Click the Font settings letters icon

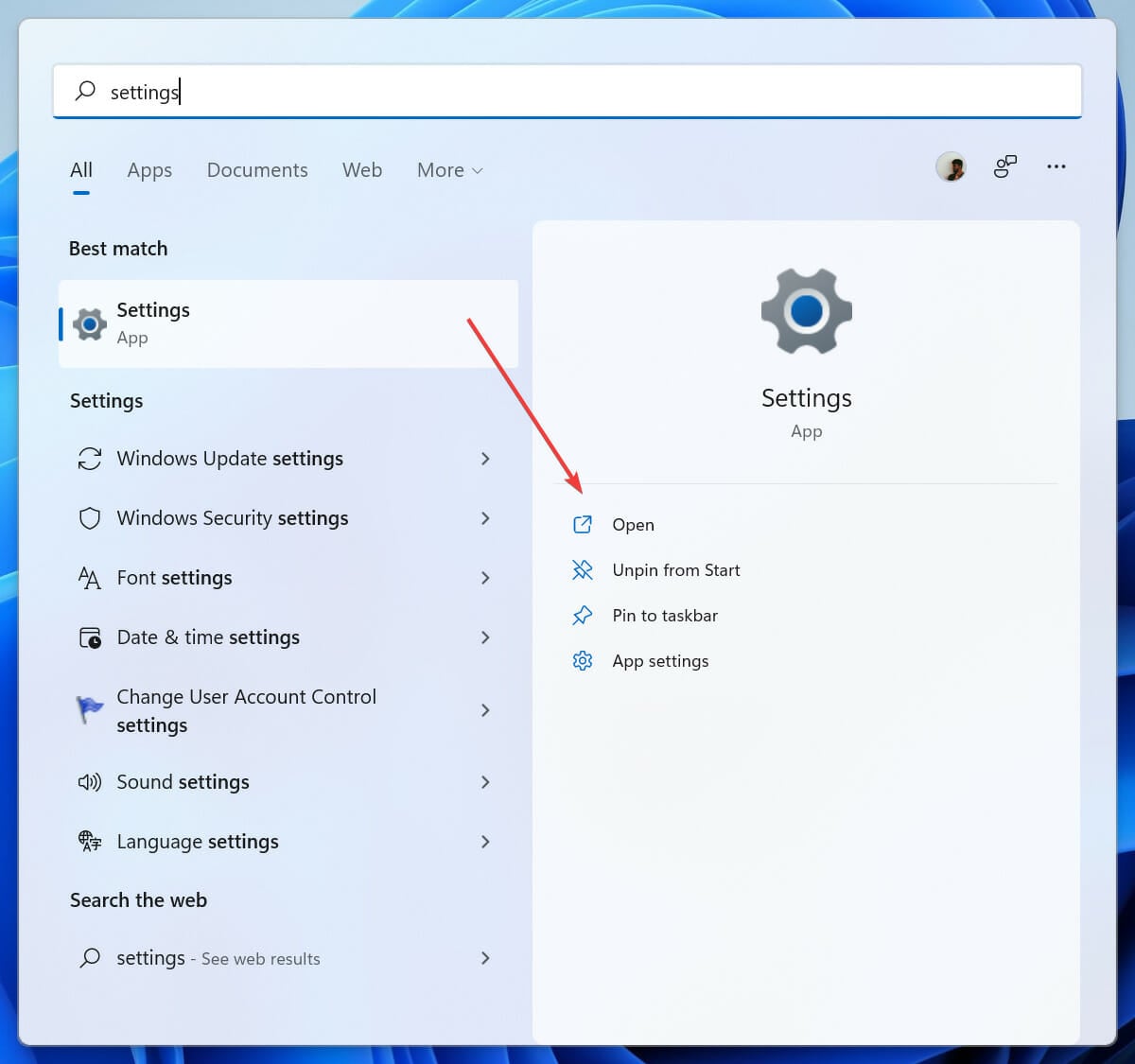pos(90,578)
